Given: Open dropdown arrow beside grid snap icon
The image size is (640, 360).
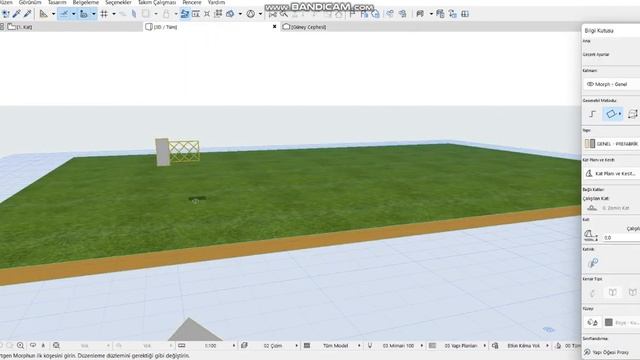Looking at the screenshot, I should click(114, 14).
